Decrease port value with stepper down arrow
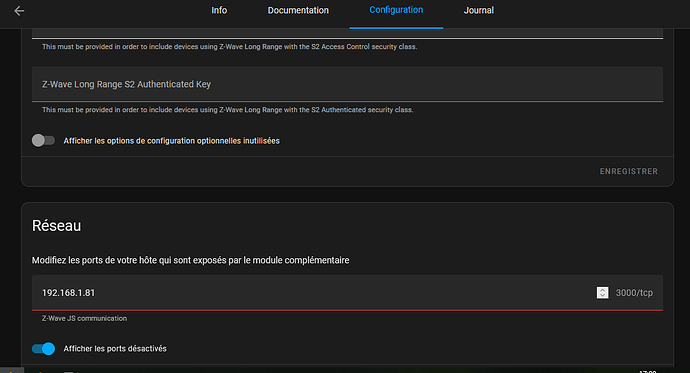Screen dimensions: 690x373 pyautogui.click(x=602, y=296)
